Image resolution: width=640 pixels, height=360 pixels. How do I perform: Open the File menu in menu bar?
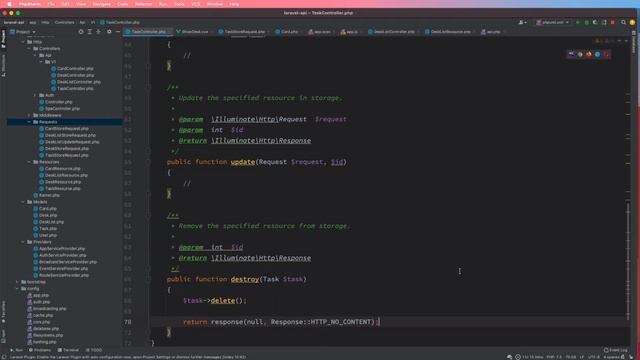(51, 4)
